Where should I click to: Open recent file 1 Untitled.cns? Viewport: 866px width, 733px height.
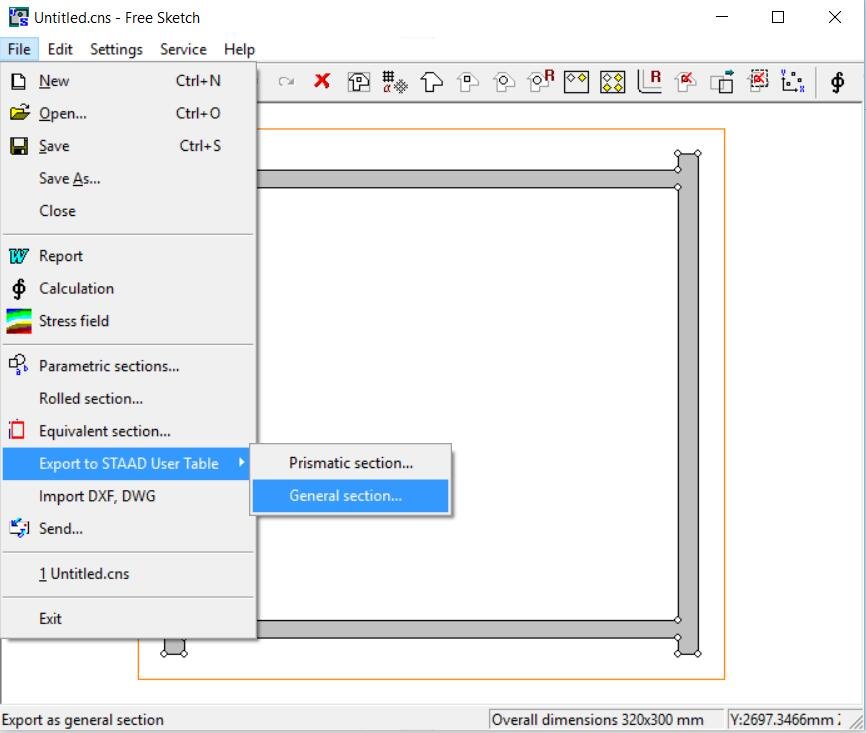(129, 574)
